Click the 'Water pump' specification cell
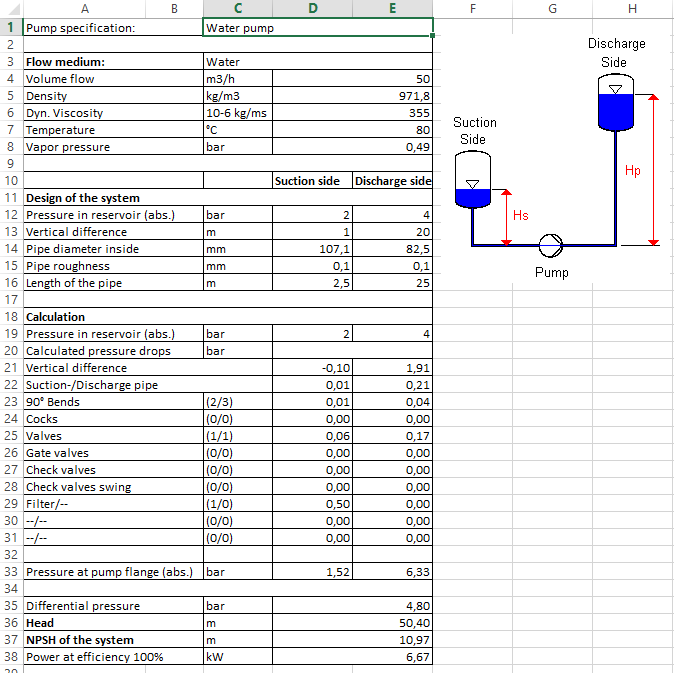674x673 pixels. pyautogui.click(x=318, y=28)
